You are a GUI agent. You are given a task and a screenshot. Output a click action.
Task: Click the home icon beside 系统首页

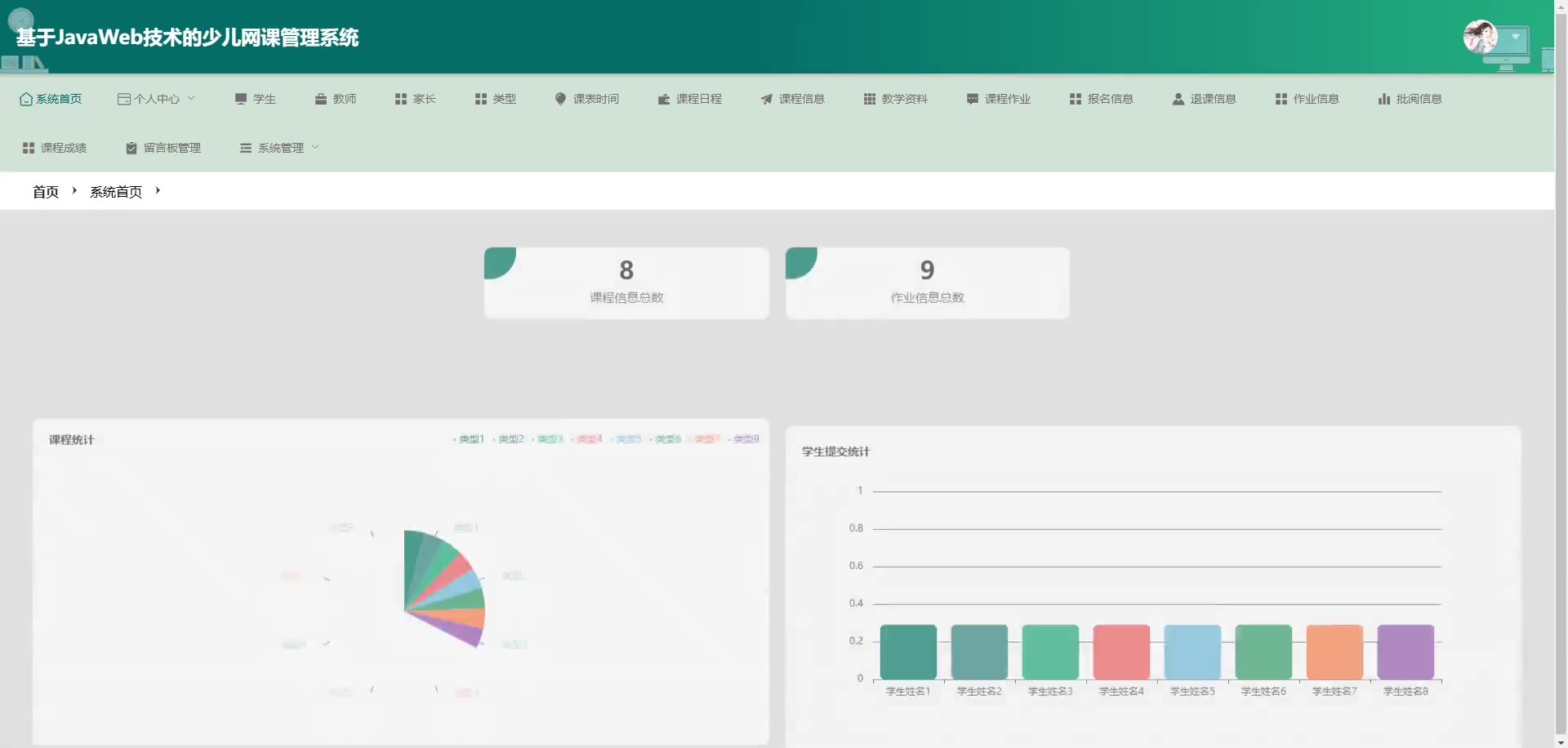[26, 99]
